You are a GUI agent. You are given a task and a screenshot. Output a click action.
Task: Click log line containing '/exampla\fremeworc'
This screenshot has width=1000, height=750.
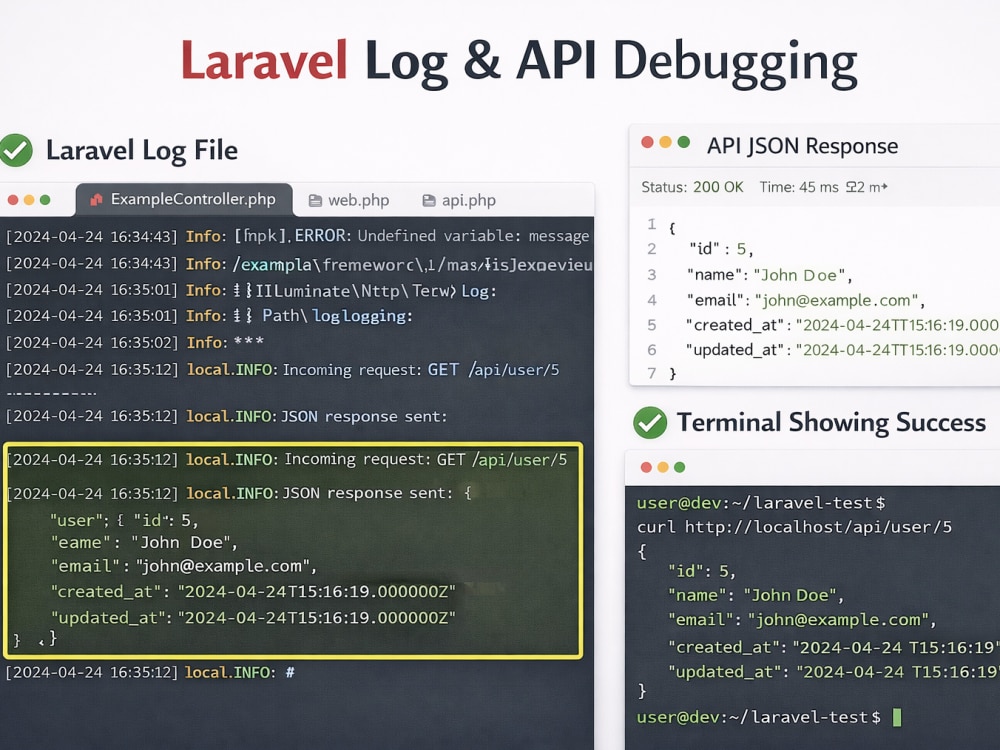pyautogui.click(x=298, y=263)
